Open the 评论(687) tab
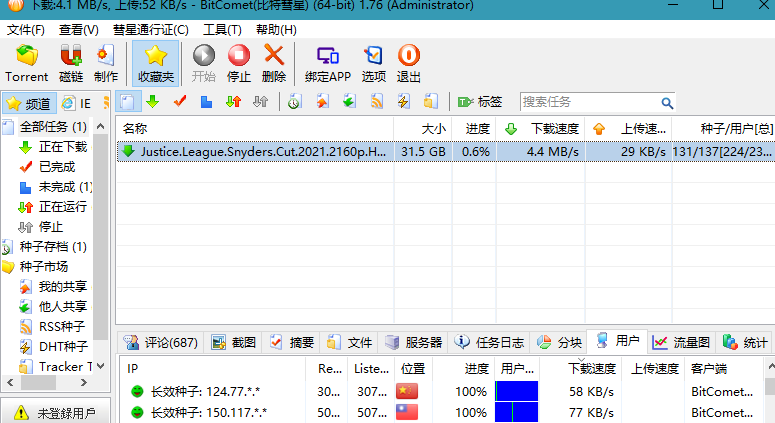775x423 pixels. (x=161, y=342)
